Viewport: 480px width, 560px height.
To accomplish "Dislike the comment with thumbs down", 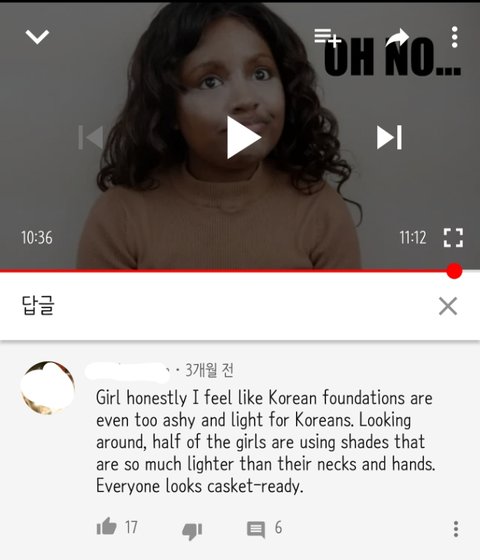I will 192,531.
